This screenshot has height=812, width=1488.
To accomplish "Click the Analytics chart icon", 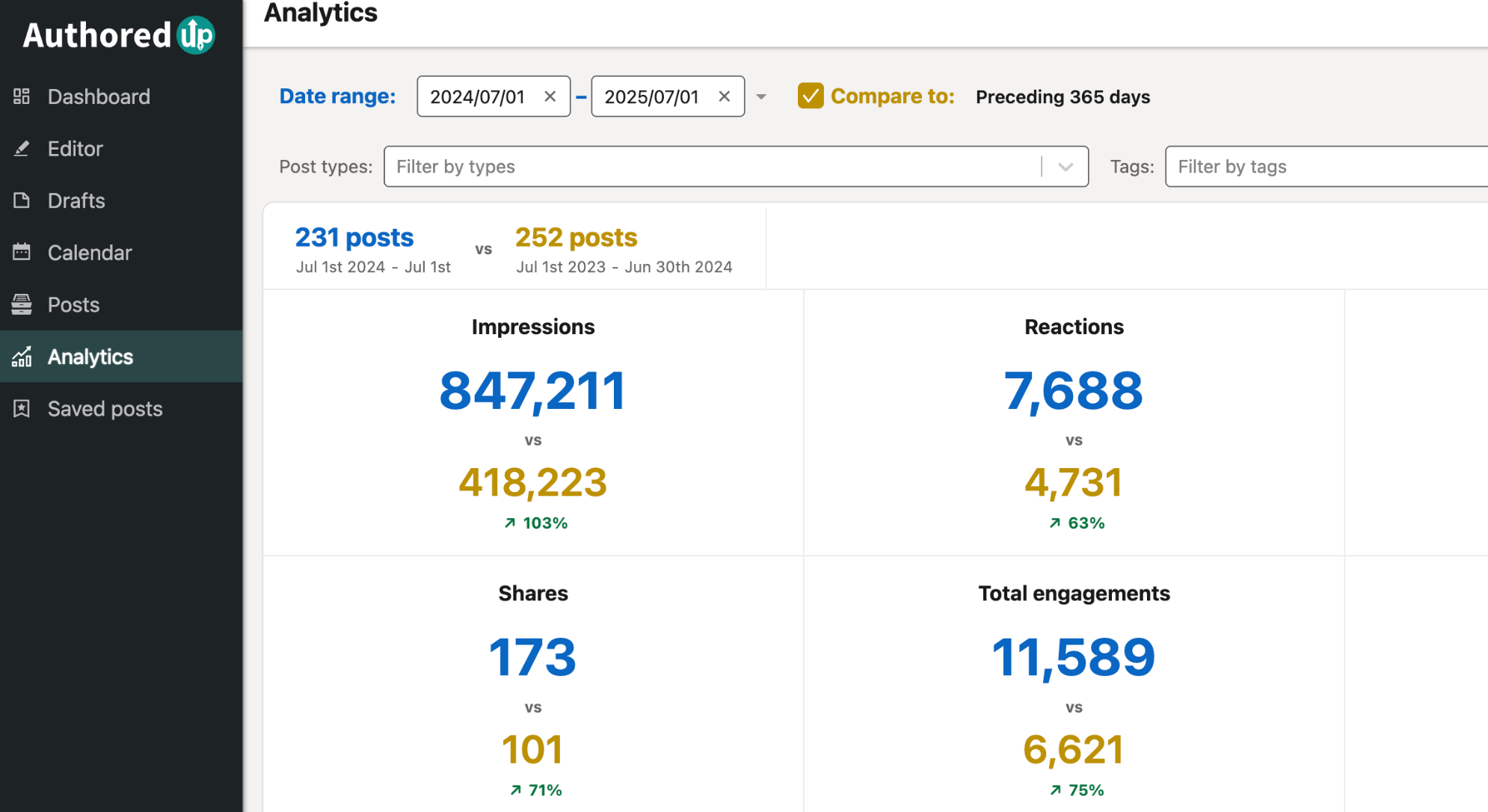I will pos(22,357).
